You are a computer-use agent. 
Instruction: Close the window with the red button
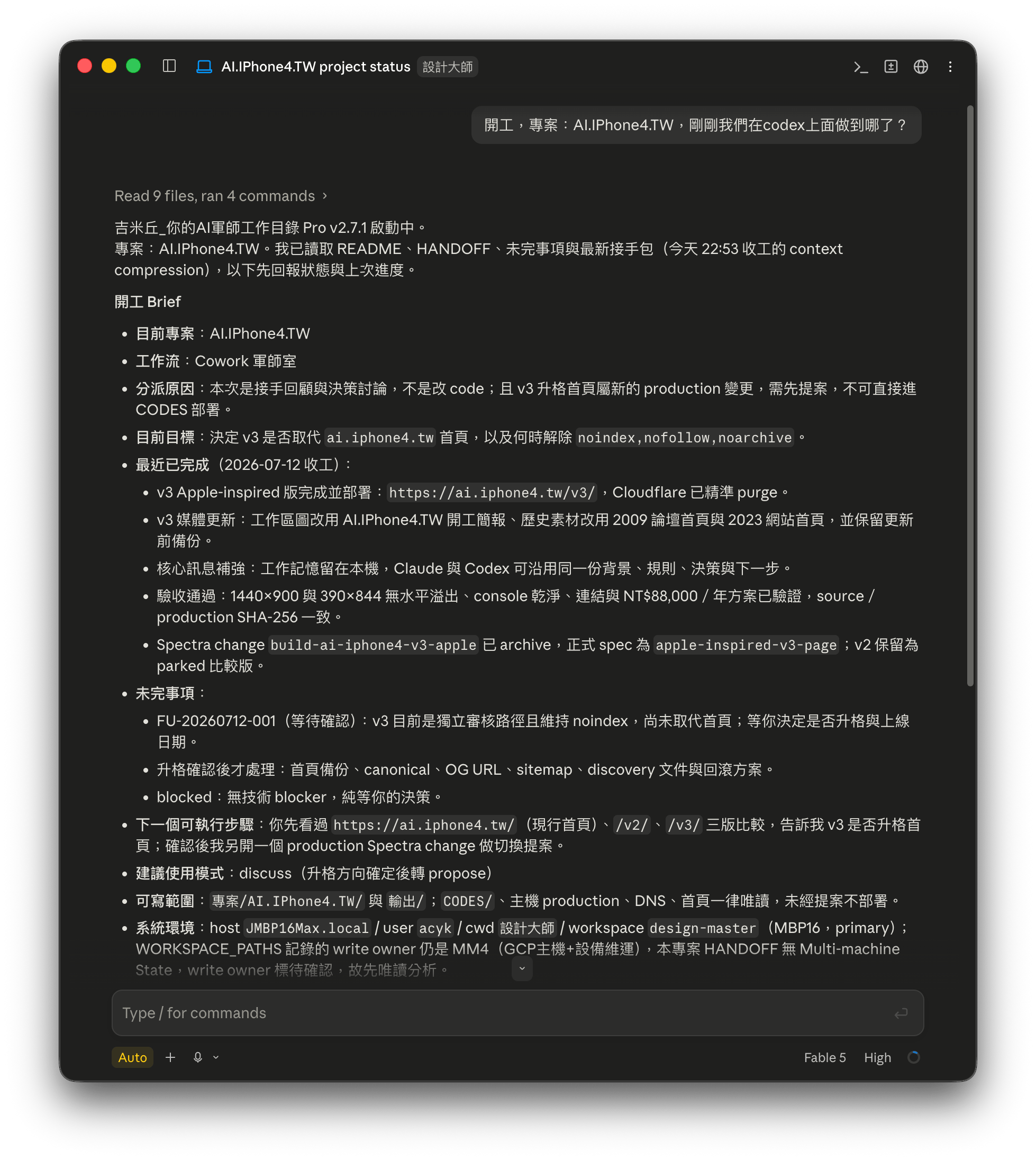(x=85, y=66)
